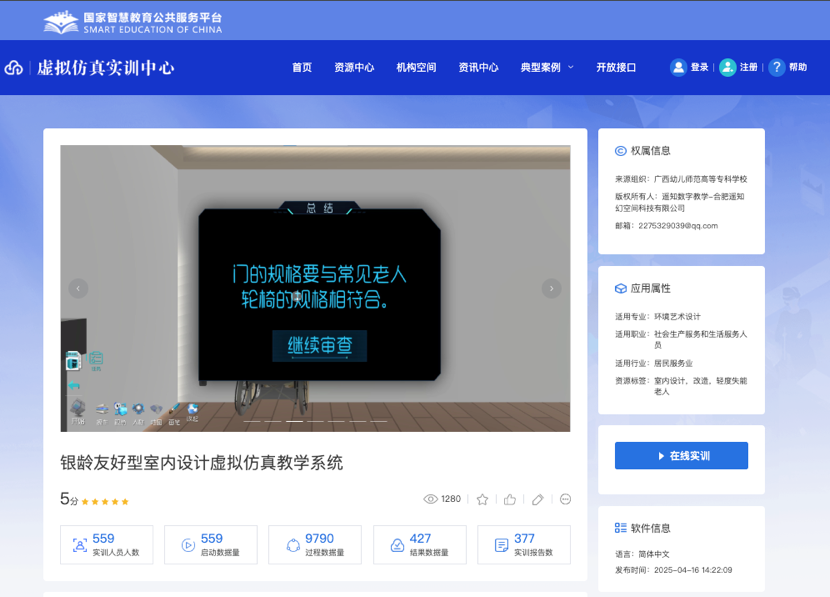Click the 实训人员人数 person icon

click(x=80, y=545)
